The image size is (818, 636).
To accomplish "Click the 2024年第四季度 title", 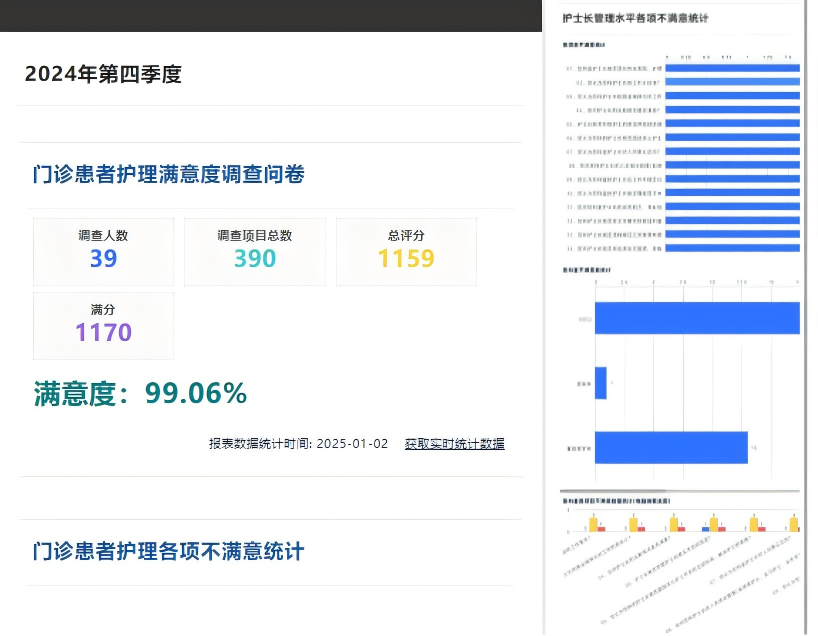I will [x=103, y=74].
